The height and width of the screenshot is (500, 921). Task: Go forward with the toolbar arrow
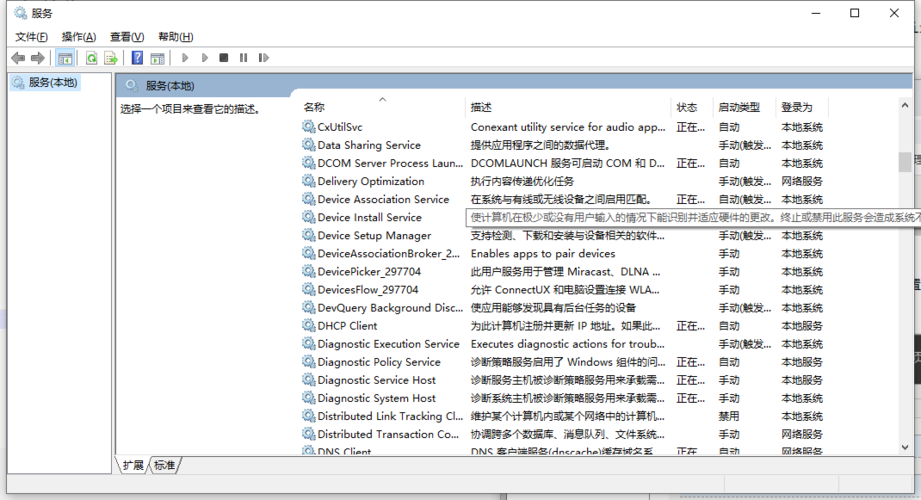click(38, 58)
